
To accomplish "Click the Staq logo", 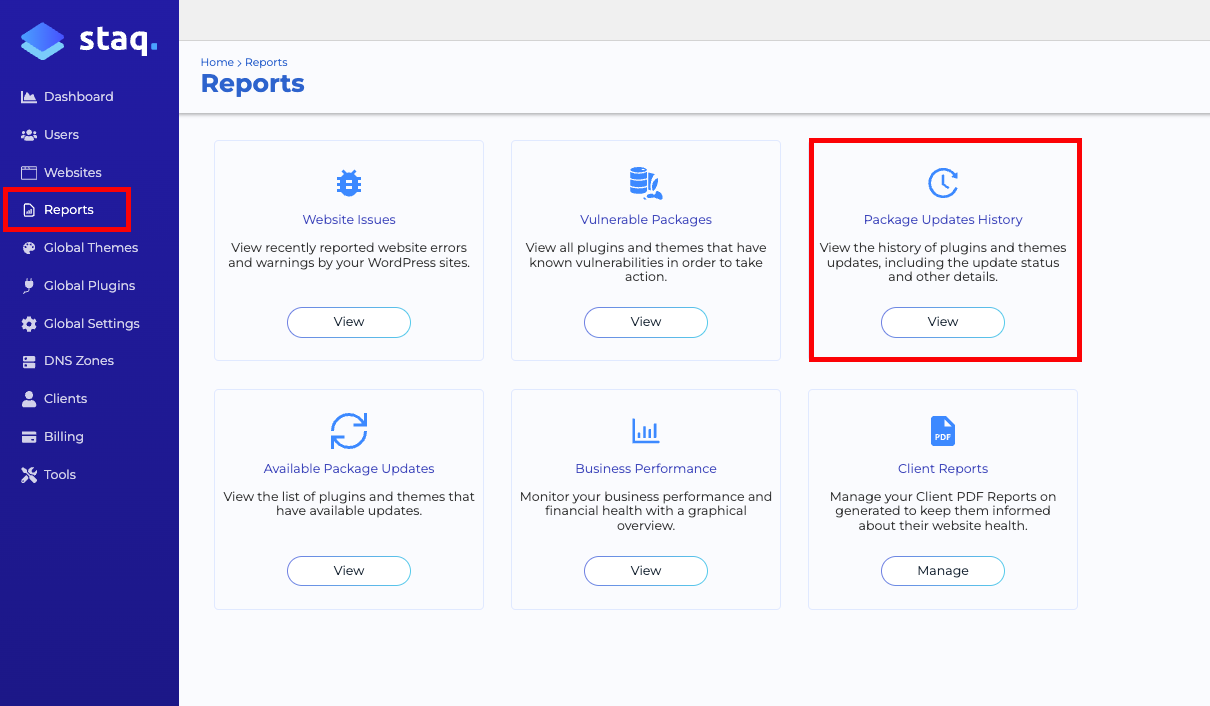I will [x=88, y=40].
